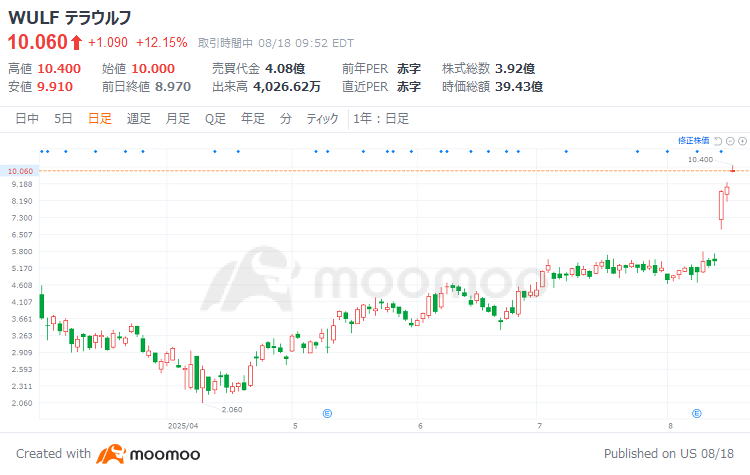Screen dimensions: 750x475
Task: Click the 時価総額 39.43億 value
Action: click(x=519, y=87)
